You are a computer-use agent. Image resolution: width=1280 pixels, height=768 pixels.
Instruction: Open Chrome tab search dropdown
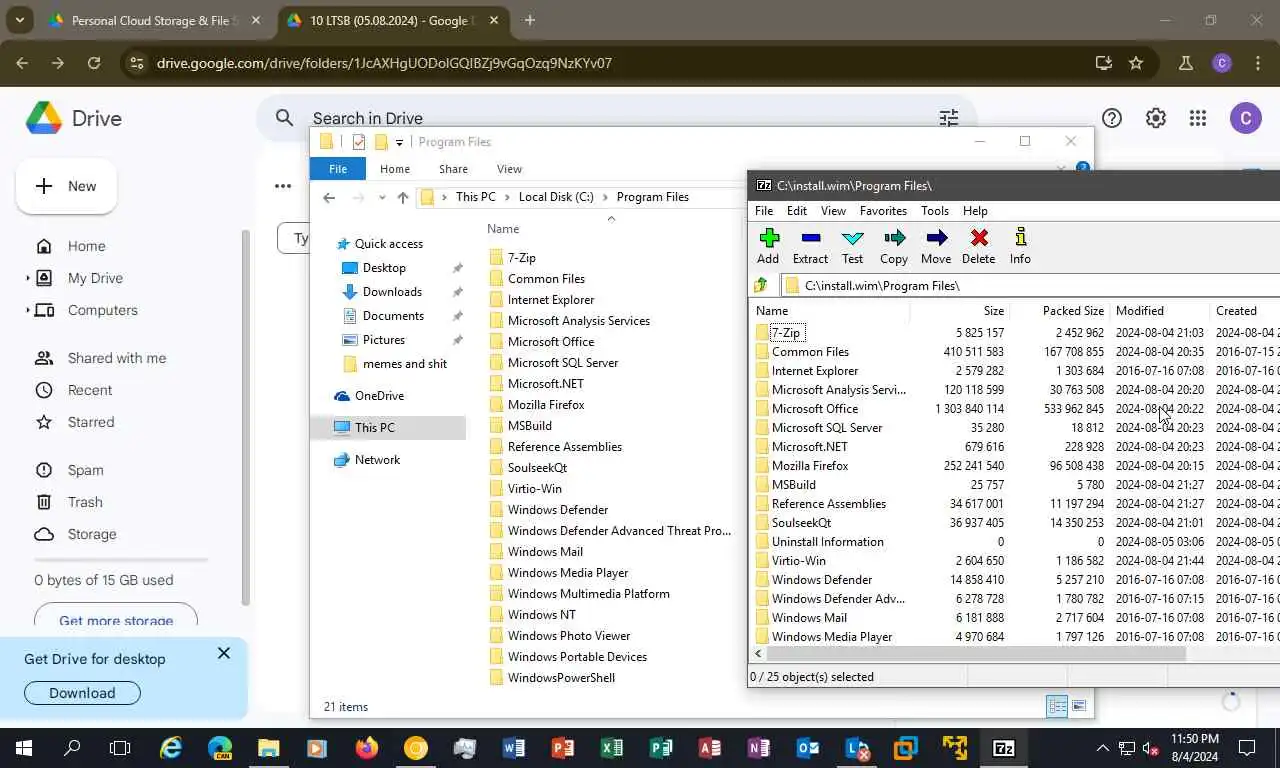tap(19, 20)
